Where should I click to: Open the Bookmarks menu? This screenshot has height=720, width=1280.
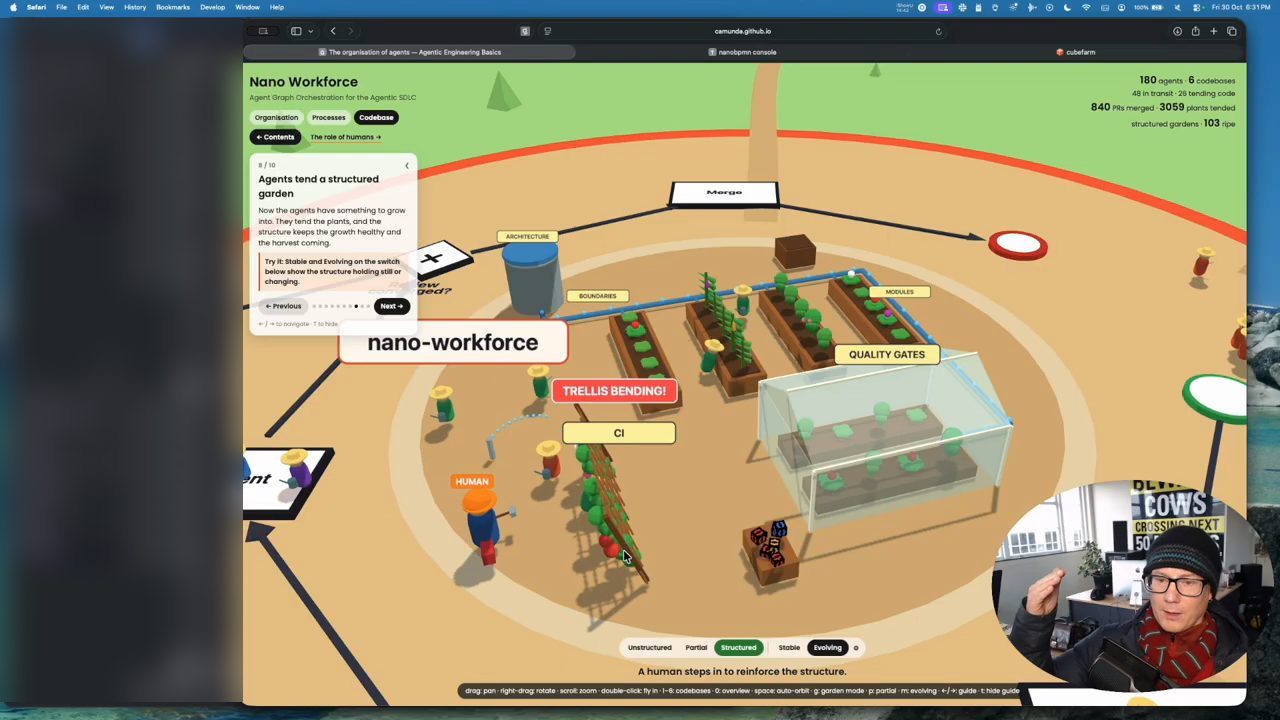click(x=173, y=7)
